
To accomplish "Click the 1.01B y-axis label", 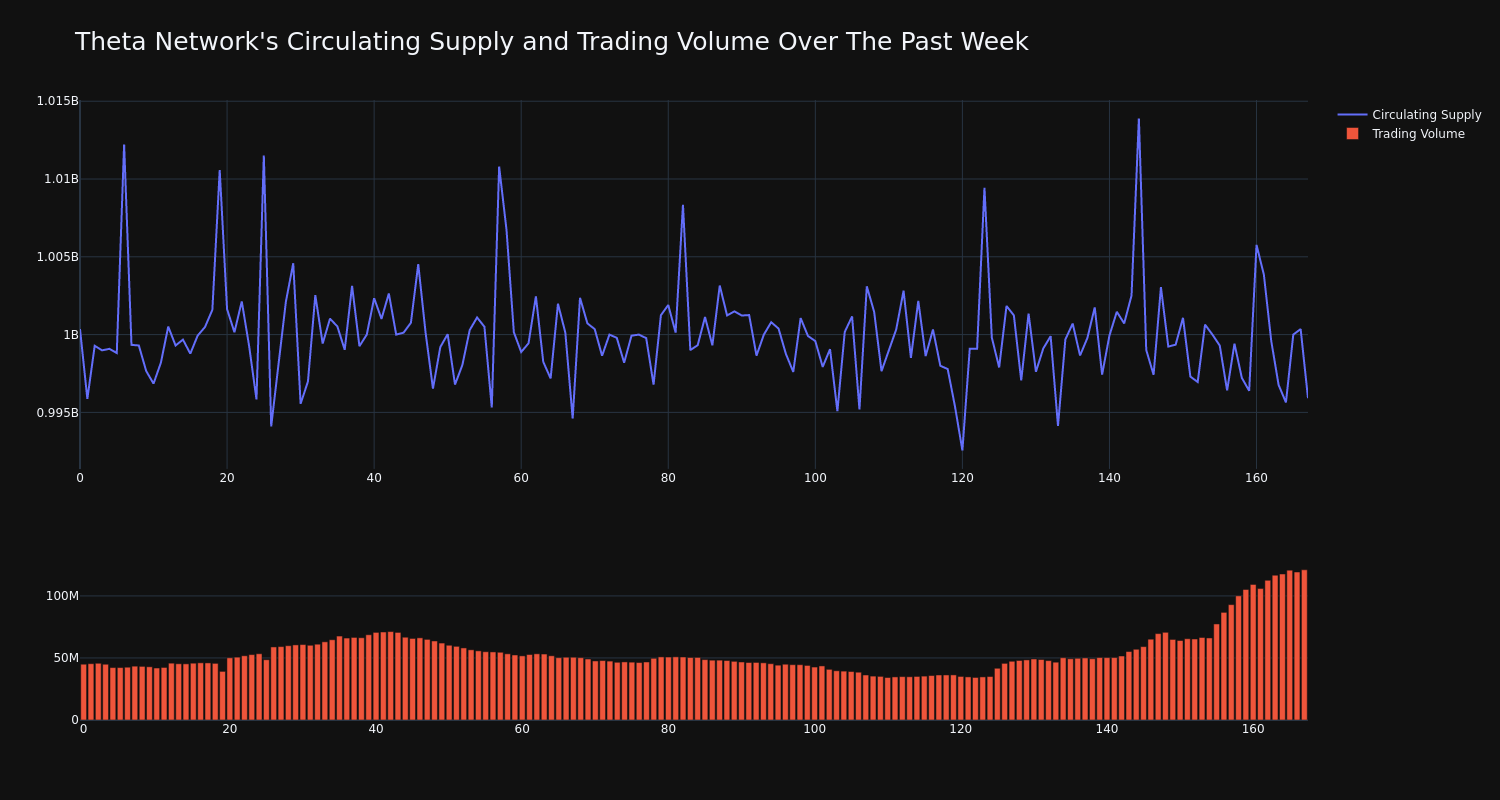I will coord(60,179).
